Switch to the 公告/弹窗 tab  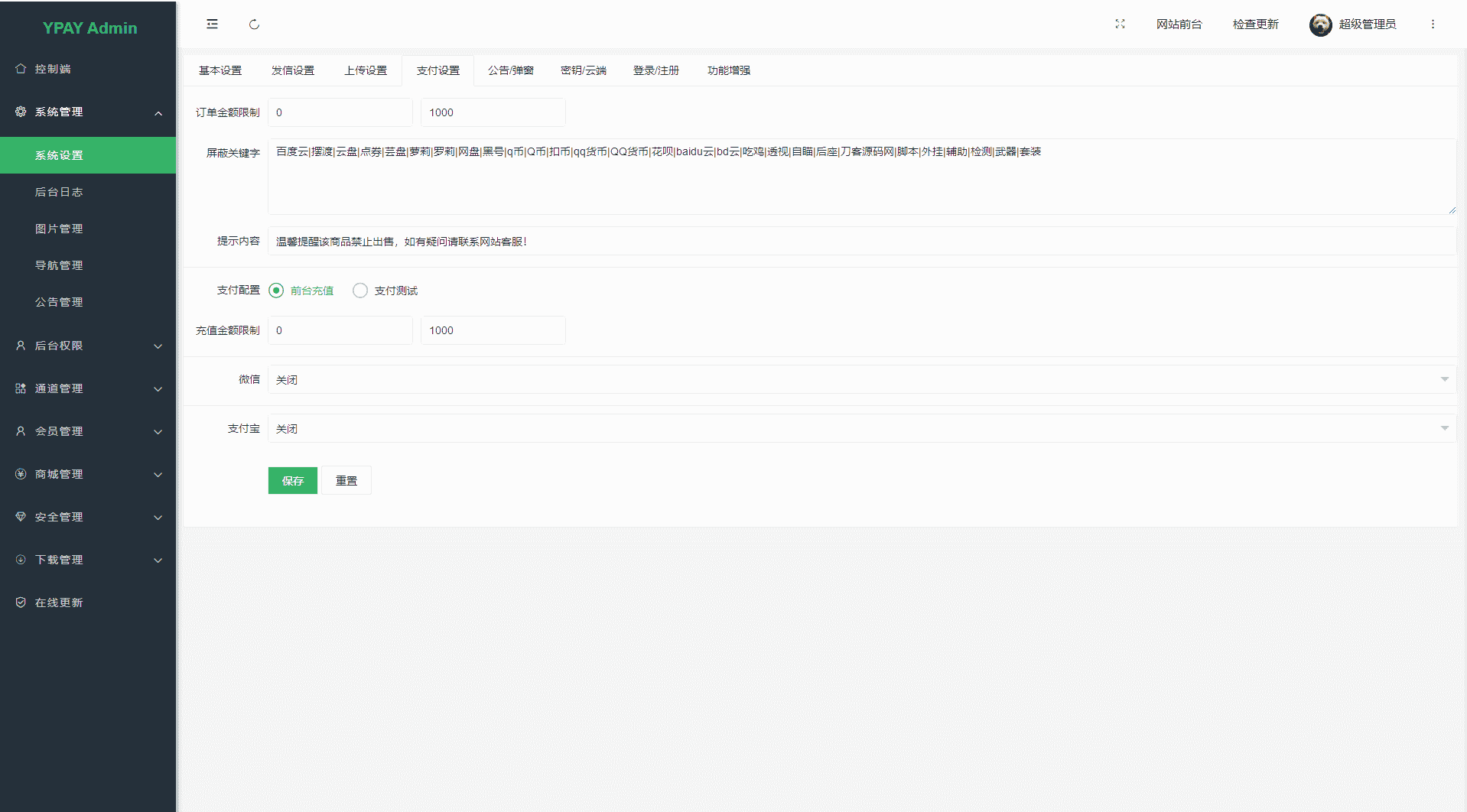tap(511, 70)
